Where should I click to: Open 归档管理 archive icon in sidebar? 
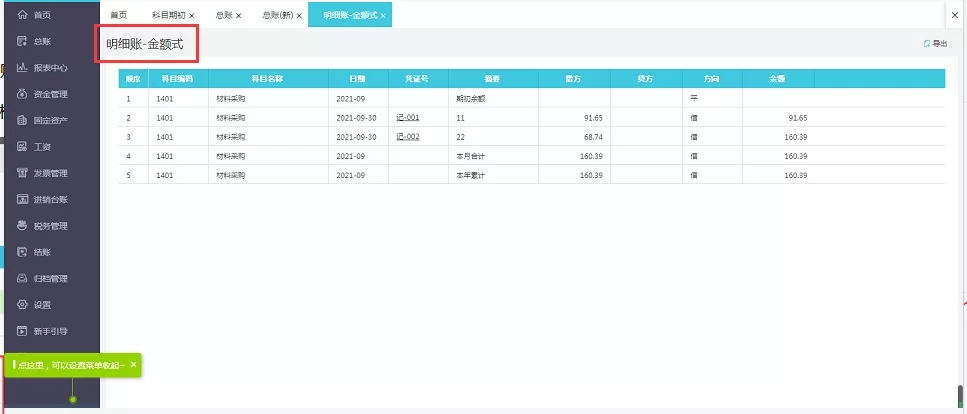point(23,278)
